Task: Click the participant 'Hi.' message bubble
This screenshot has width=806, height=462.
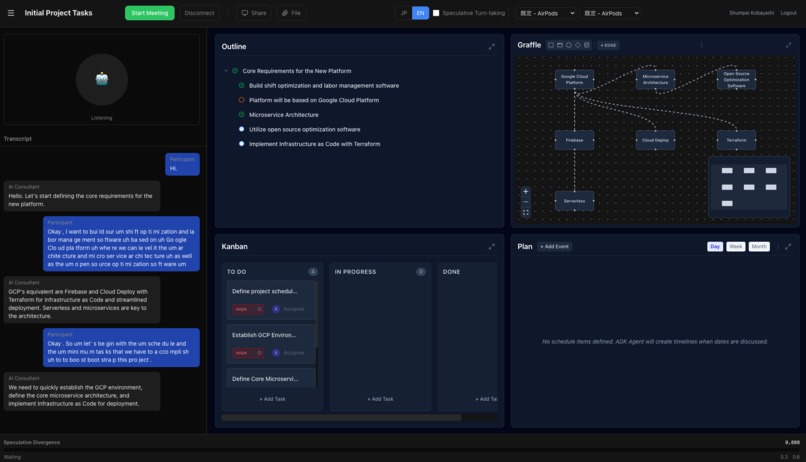Action: (x=182, y=164)
